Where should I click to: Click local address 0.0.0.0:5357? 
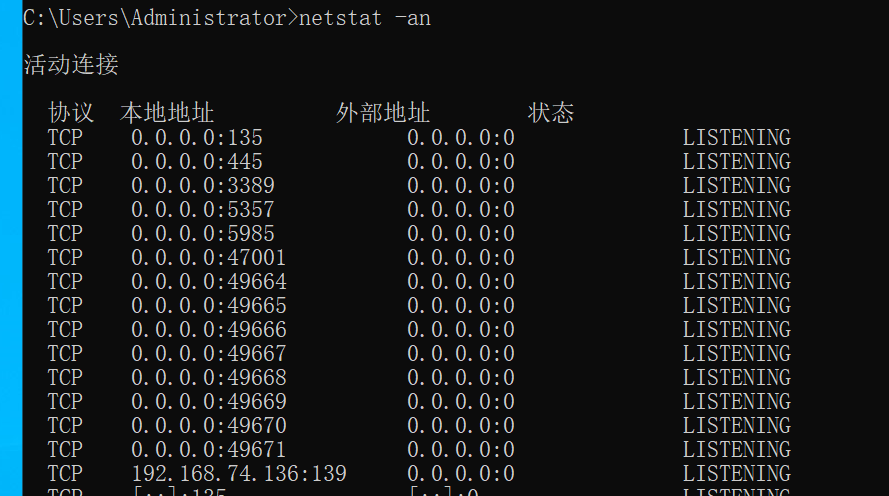[203, 210]
